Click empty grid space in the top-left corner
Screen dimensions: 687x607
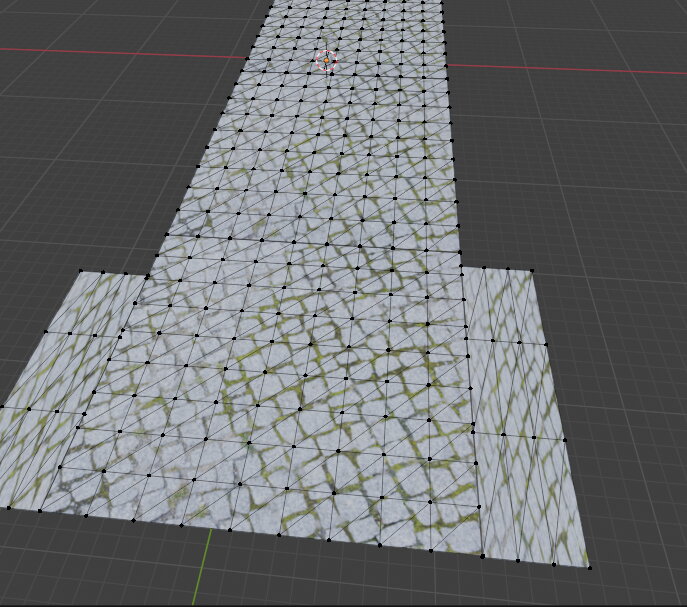coord(60,20)
